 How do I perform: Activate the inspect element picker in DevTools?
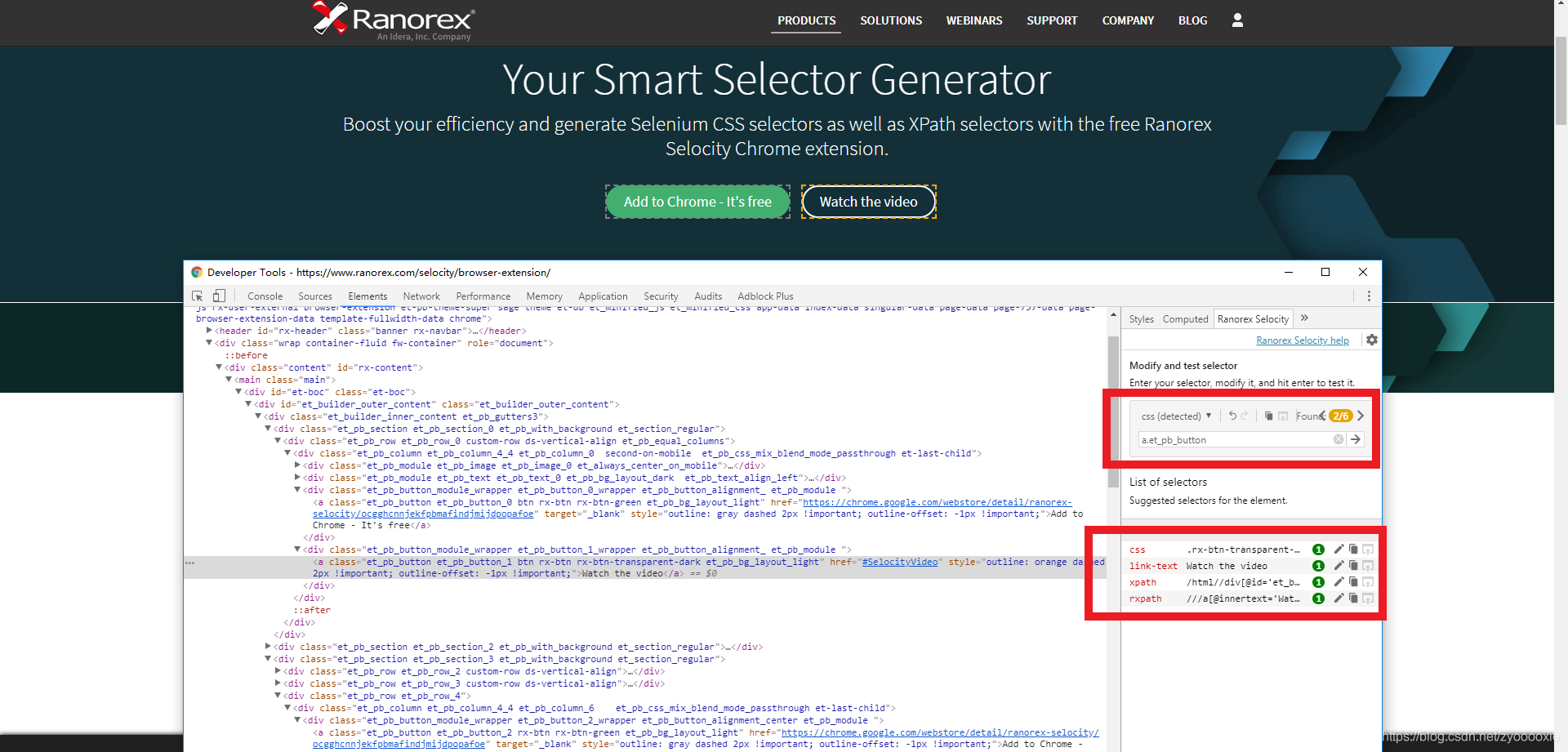[197, 296]
